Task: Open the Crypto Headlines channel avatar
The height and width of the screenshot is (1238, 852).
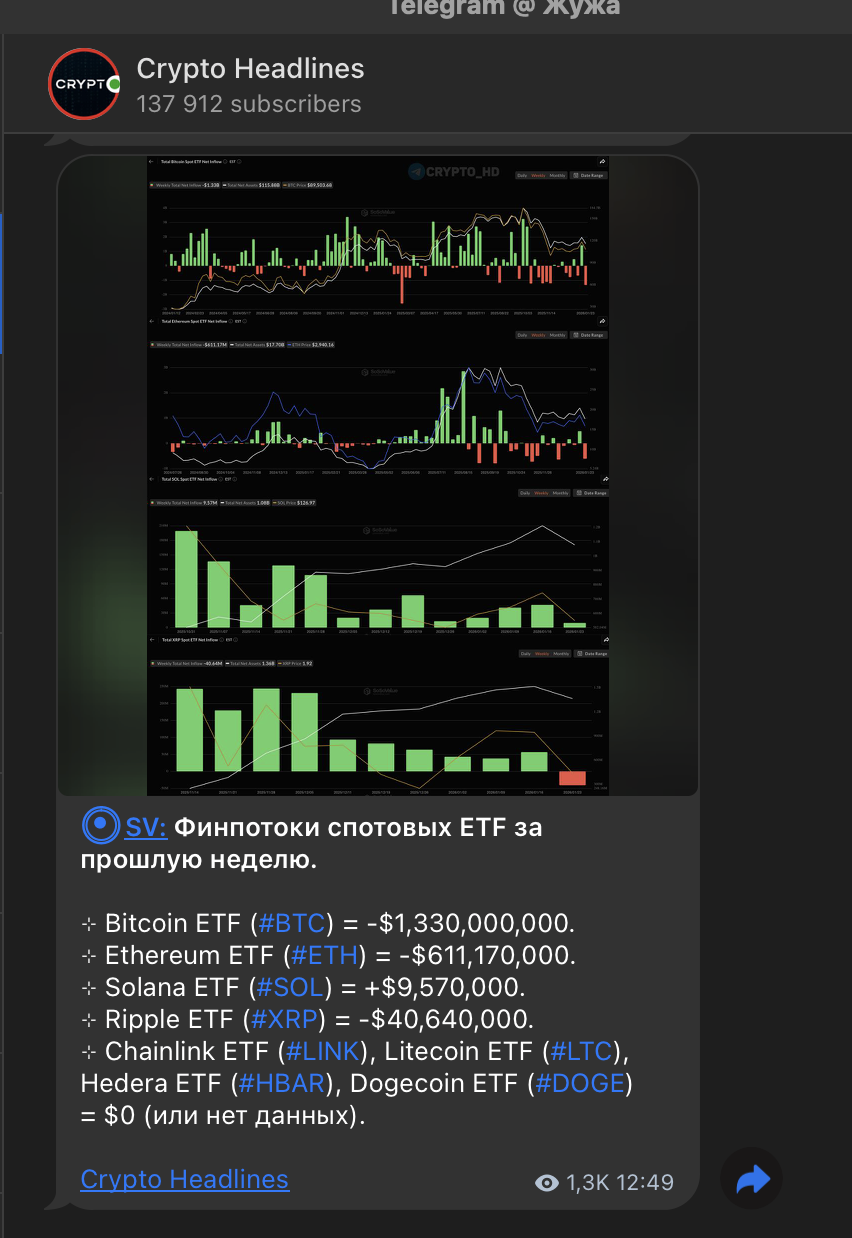Action: (84, 84)
